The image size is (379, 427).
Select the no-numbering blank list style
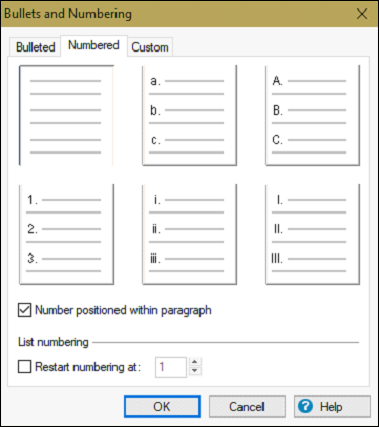pyautogui.click(x=66, y=115)
